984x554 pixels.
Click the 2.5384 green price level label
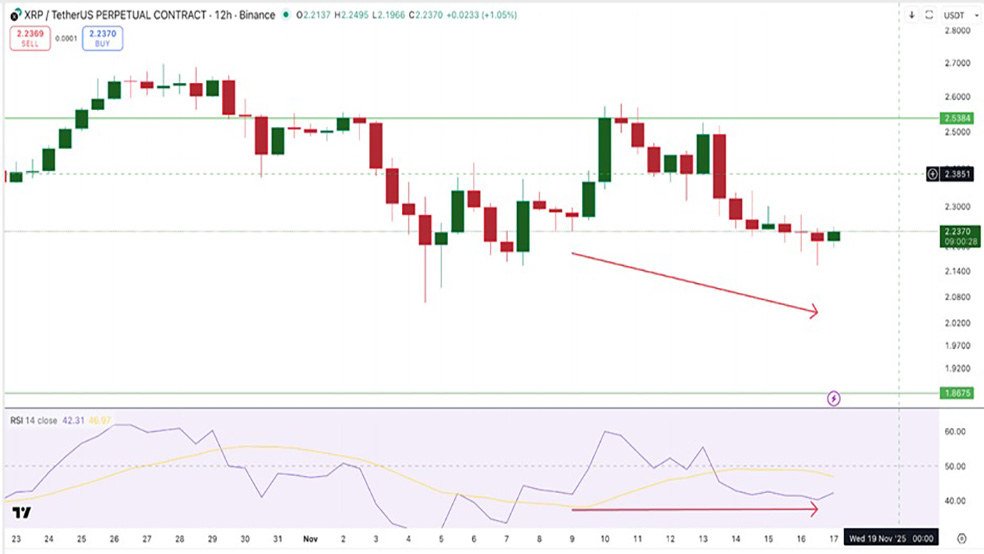(x=955, y=118)
